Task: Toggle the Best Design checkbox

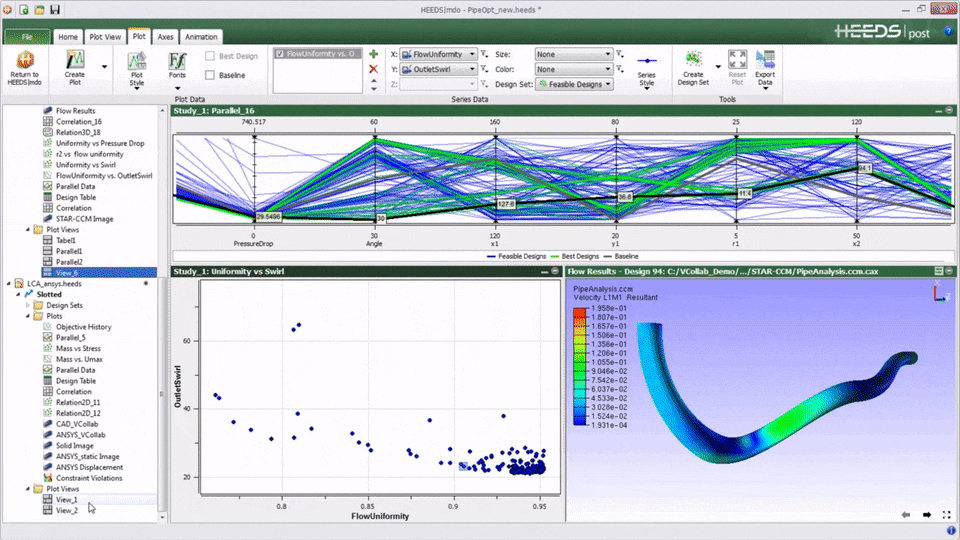Action: pyautogui.click(x=210, y=56)
